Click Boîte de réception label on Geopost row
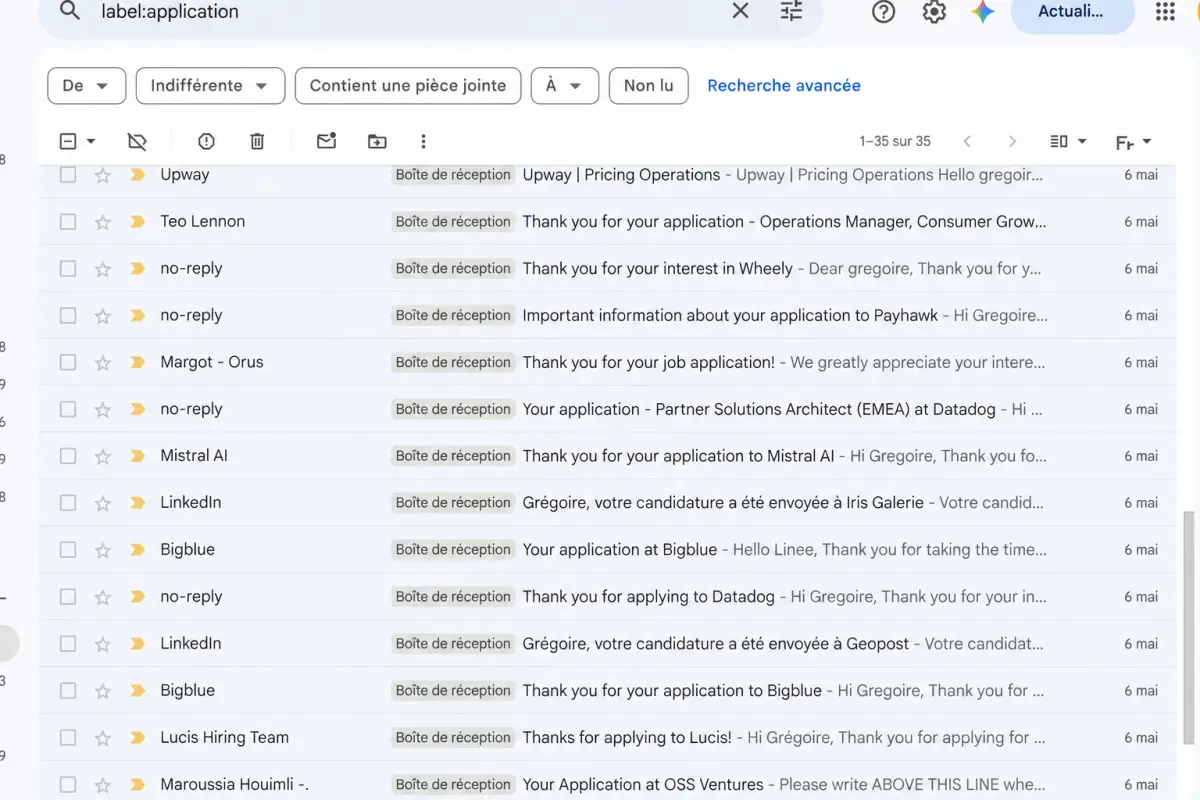Screen dimensions: 1200x800 453,644
